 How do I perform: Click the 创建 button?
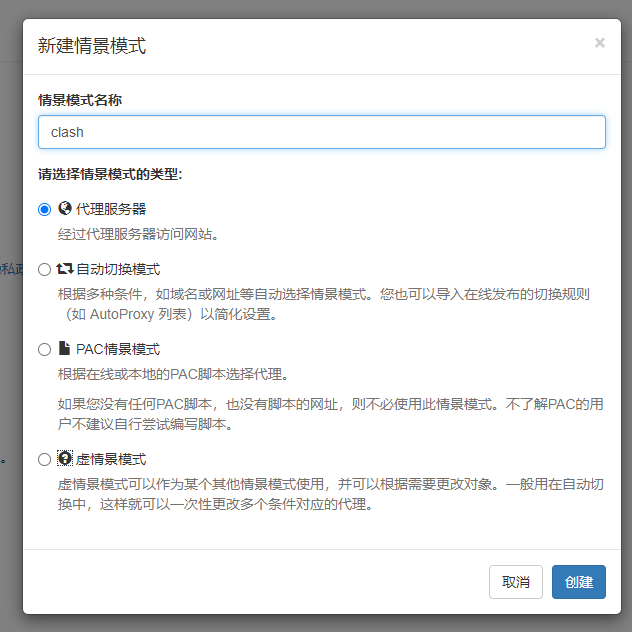578,582
